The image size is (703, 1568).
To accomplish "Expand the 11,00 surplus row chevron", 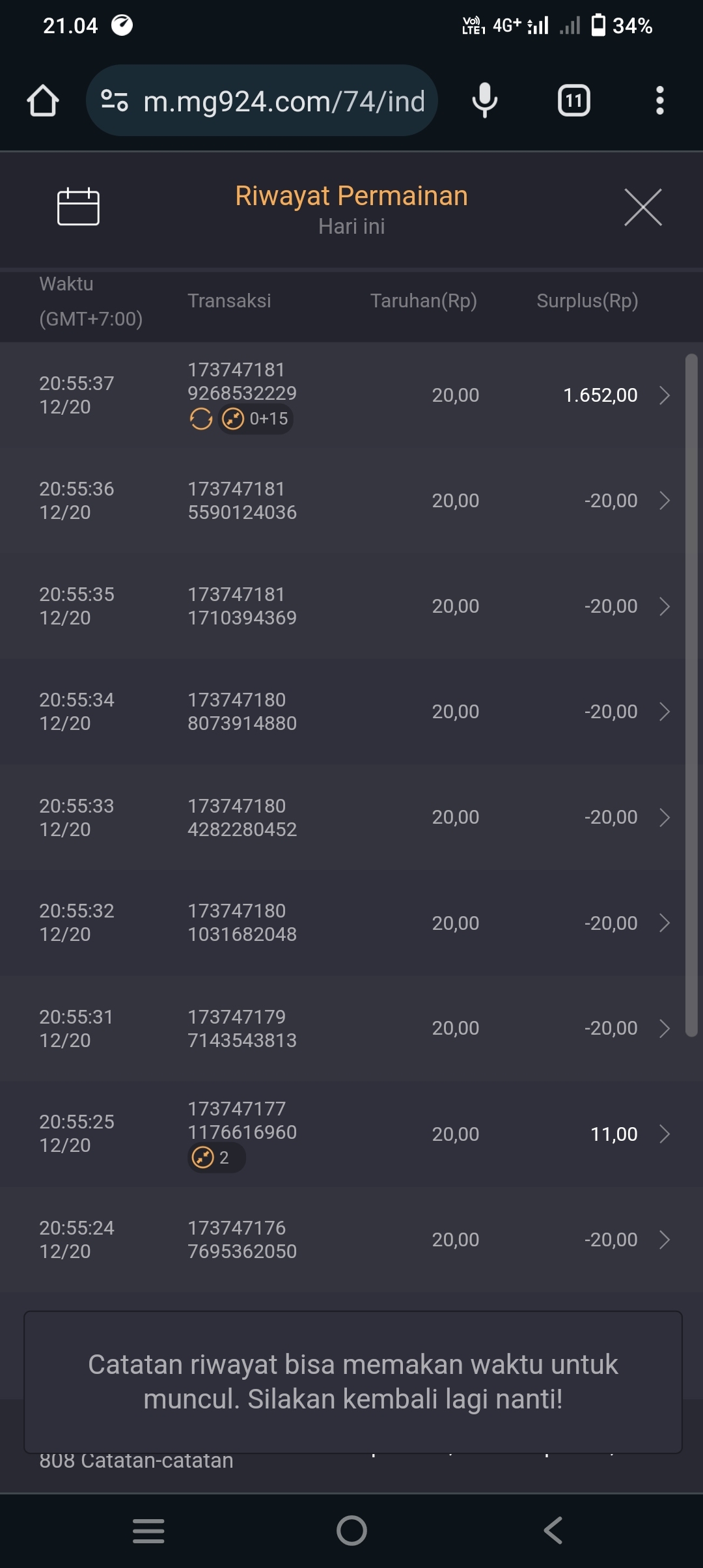I will (664, 1134).
